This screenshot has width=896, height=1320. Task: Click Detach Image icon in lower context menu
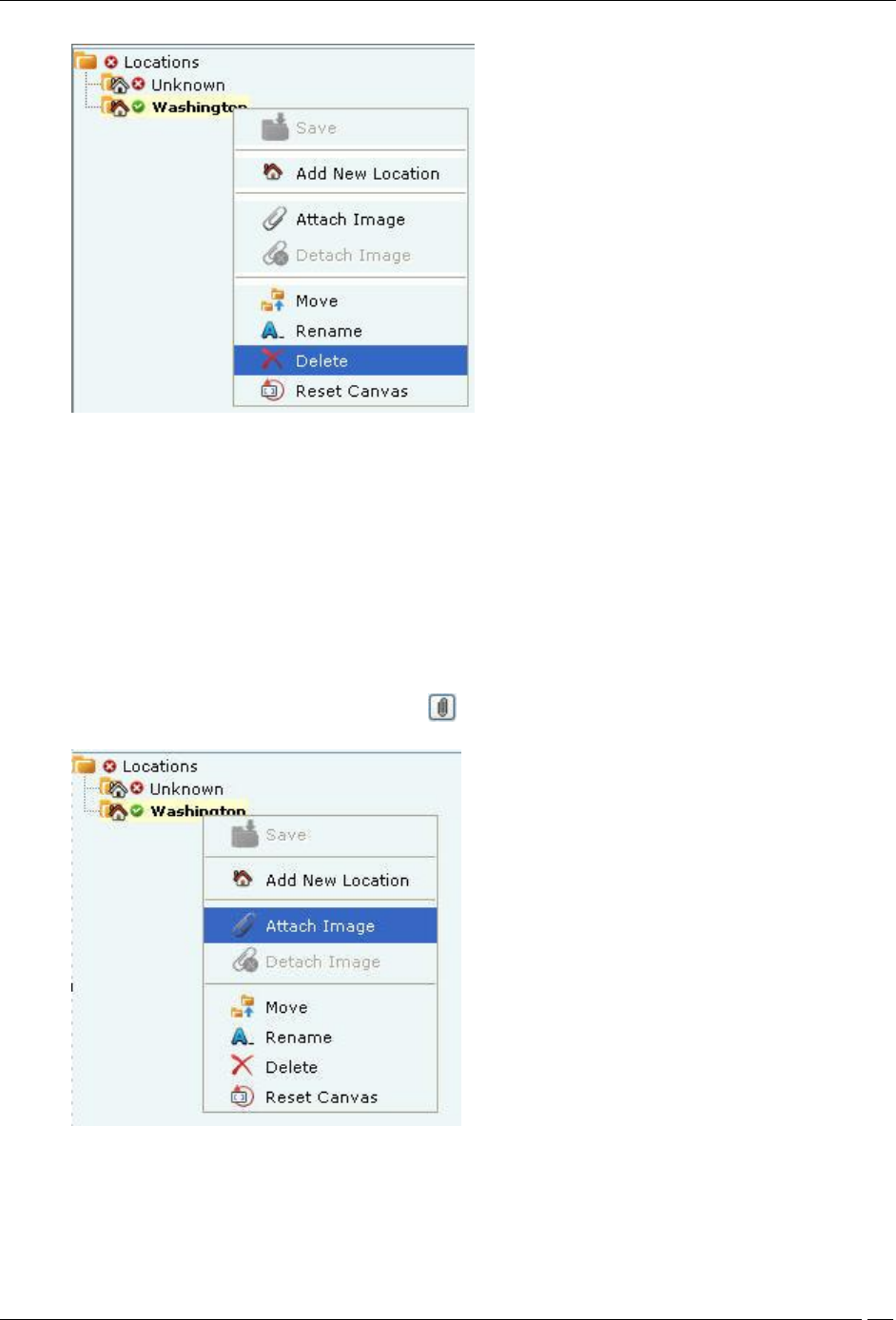244,961
